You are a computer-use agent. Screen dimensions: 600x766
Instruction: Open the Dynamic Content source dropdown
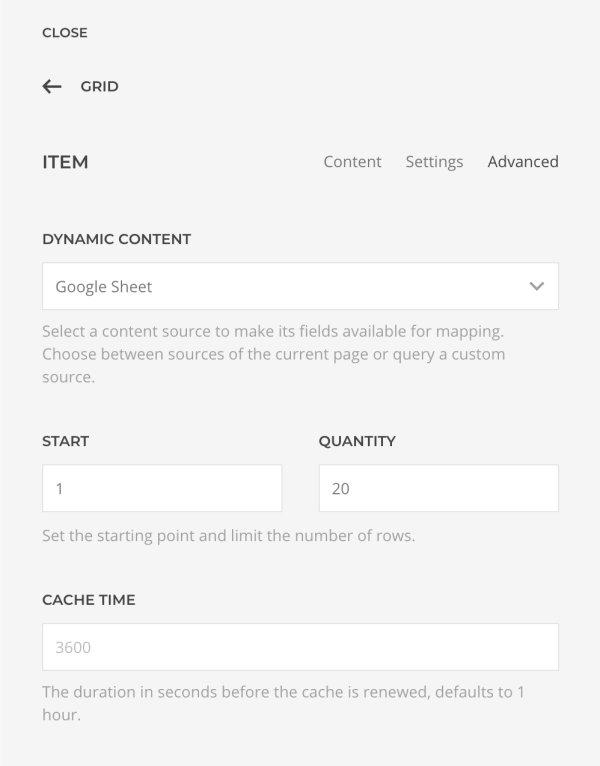pos(300,286)
